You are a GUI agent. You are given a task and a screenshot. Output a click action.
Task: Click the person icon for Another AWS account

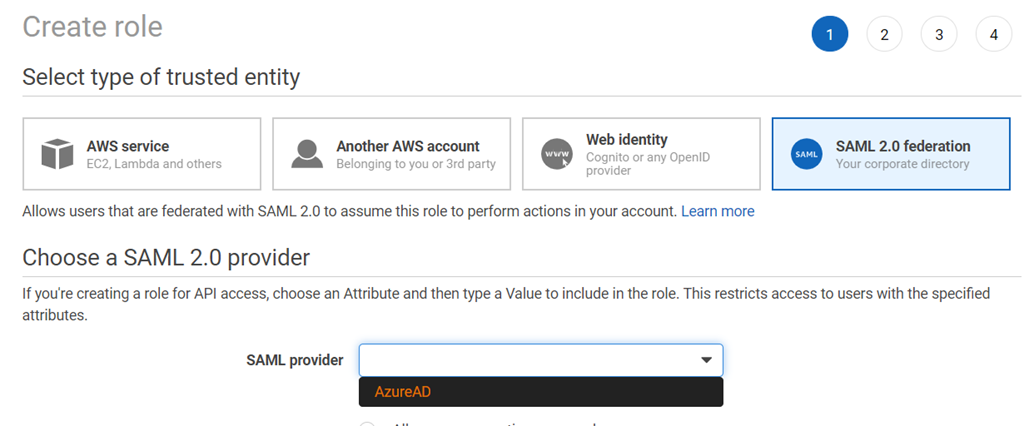tap(307, 154)
